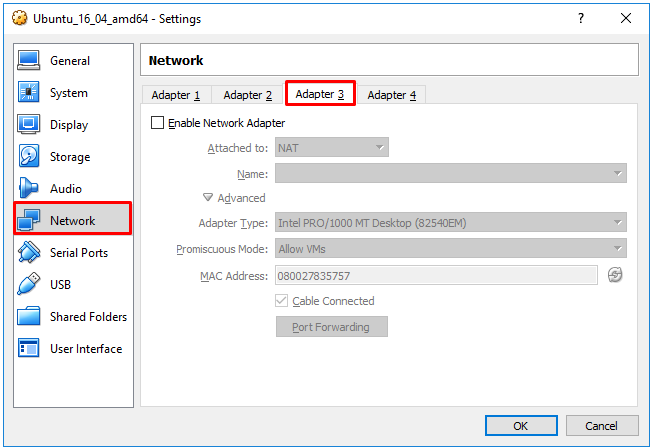This screenshot has width=652, height=448.
Task: Open the USB plug icon
Action: point(28,284)
